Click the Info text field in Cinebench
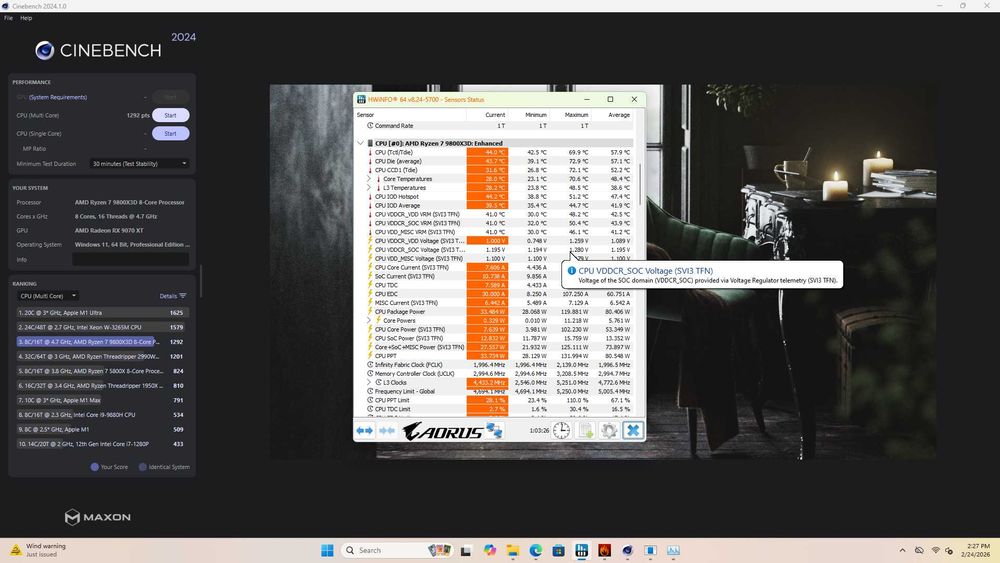The height and width of the screenshot is (563, 1000). tap(130, 260)
